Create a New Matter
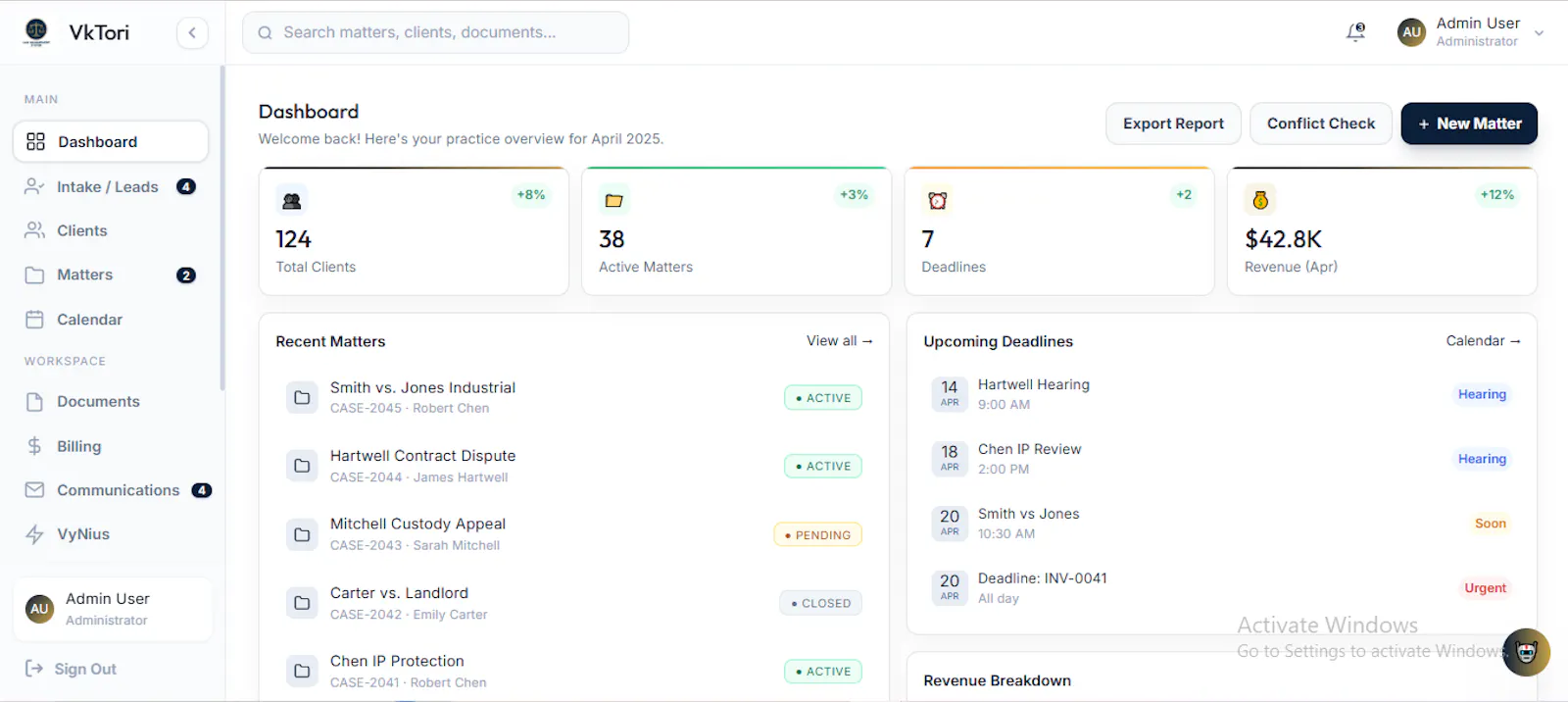 point(1469,124)
